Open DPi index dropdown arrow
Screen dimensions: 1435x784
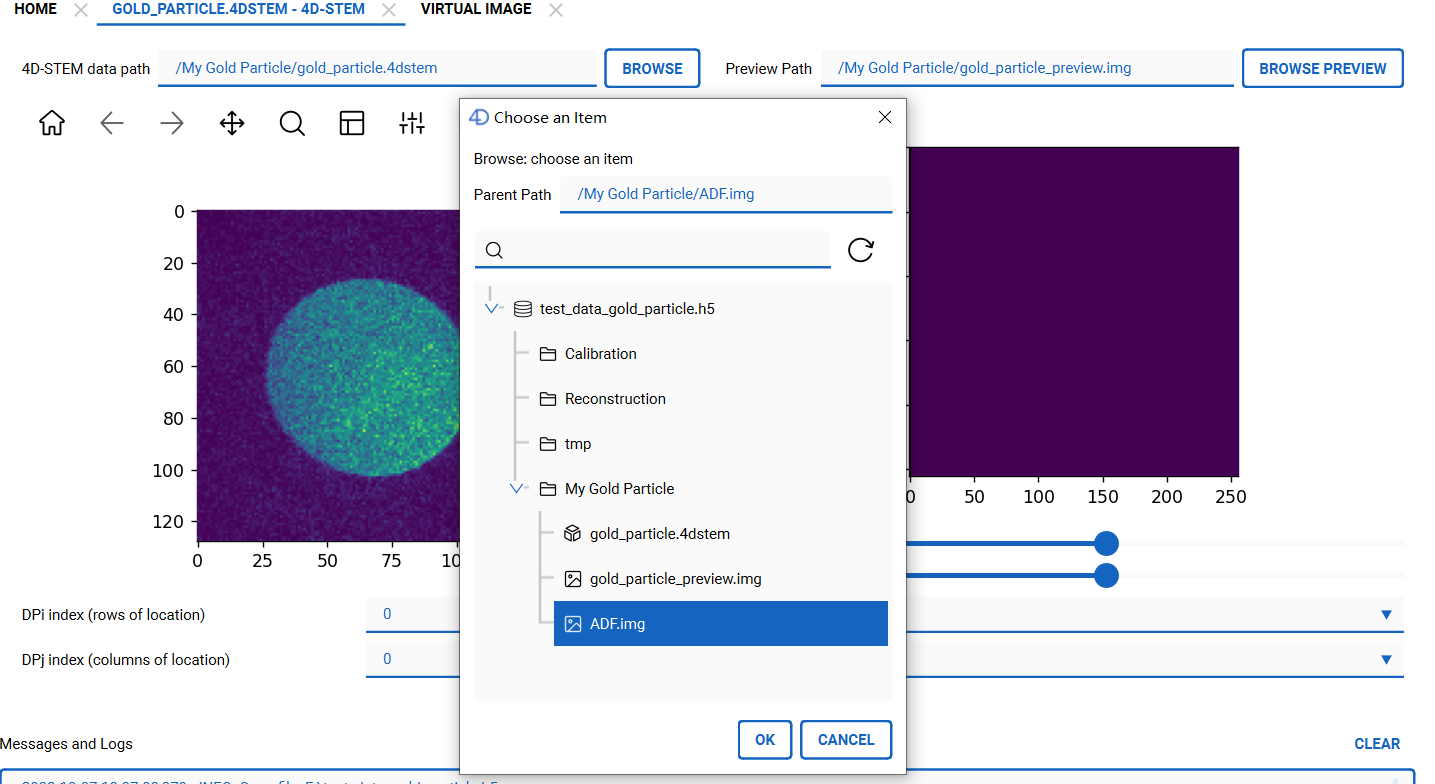click(1386, 615)
